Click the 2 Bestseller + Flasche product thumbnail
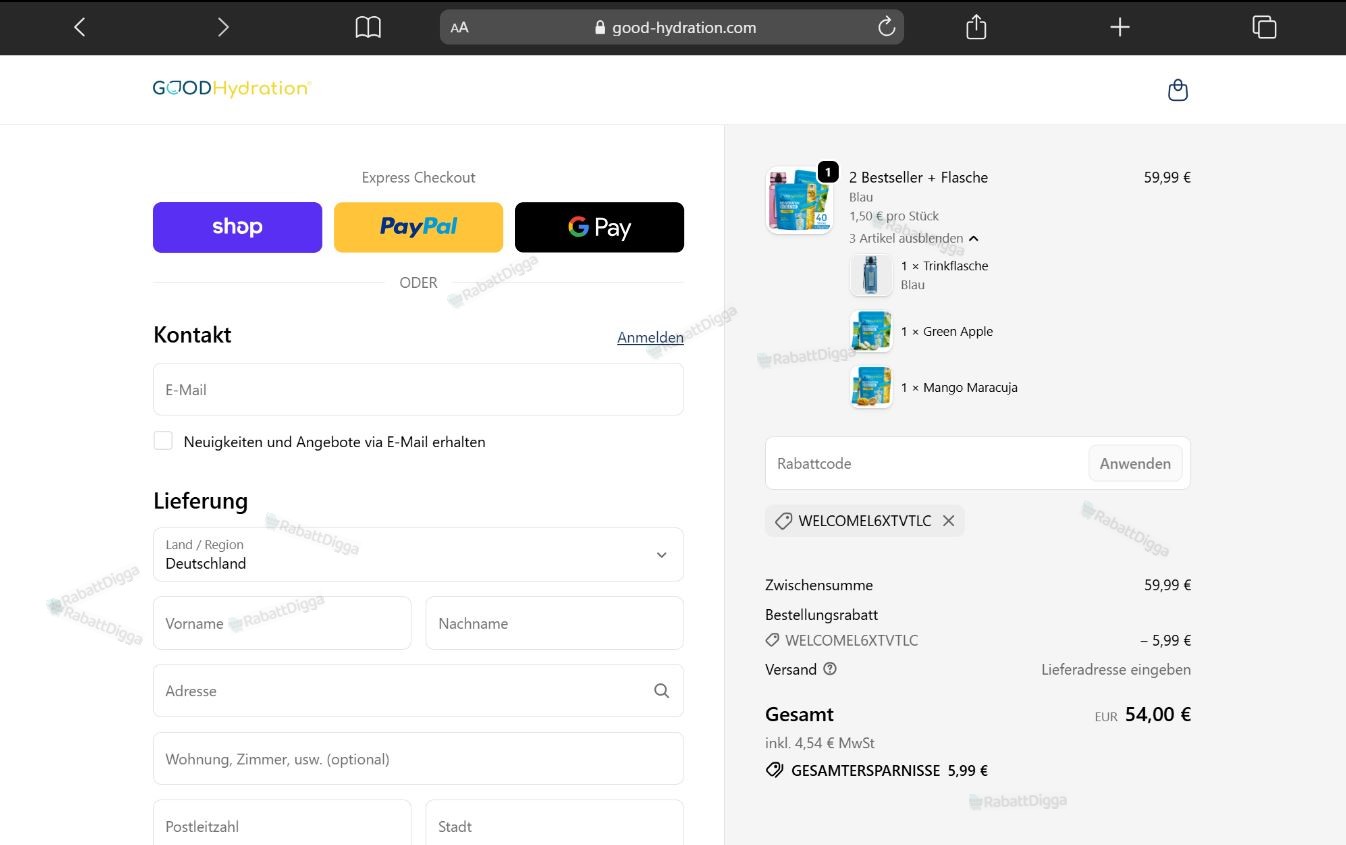This screenshot has height=845, width=1346. [799, 199]
